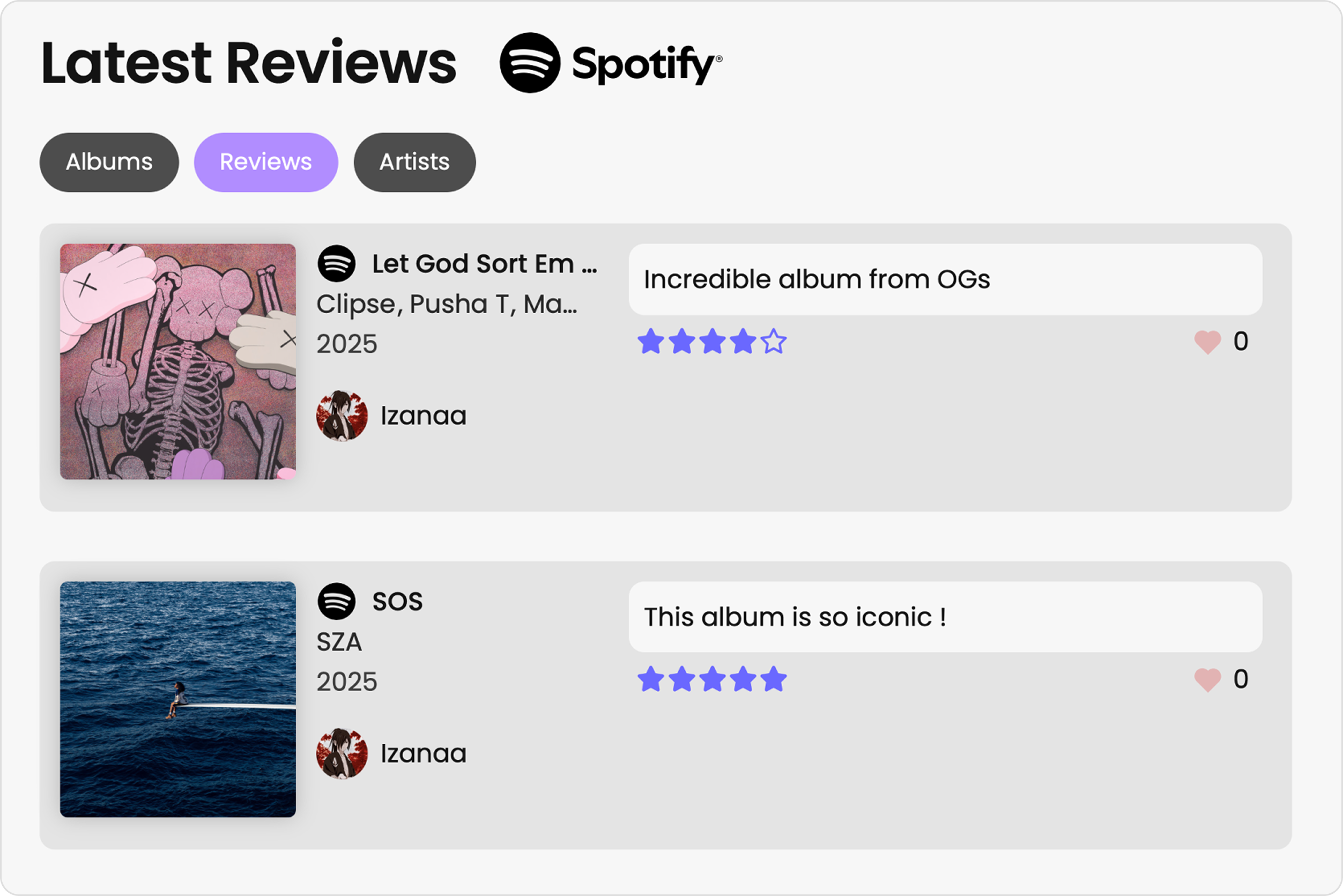Set the Clipse rating to three stars
The width and height of the screenshot is (1343, 896).
pos(713,340)
